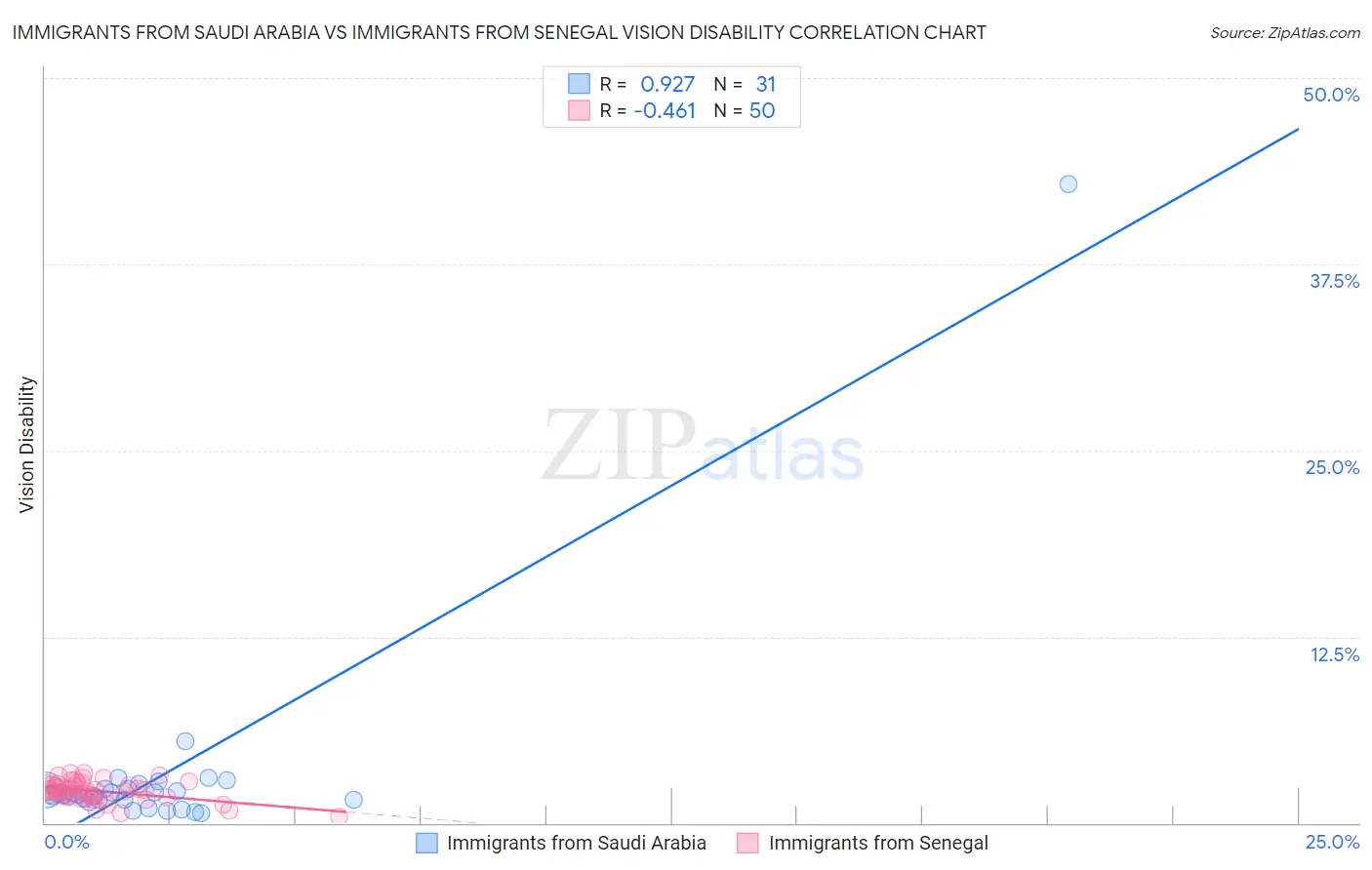Click the blue R = 0.927 swatch
The image size is (1372, 870).
[x=580, y=84]
